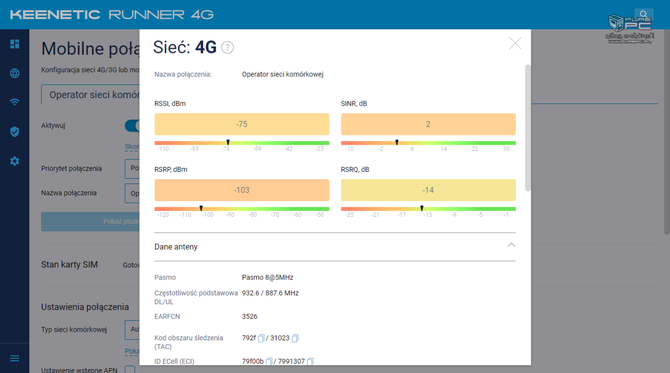Copy the ECI hex value 79f00b
Viewport: 670px width, 373px height.
(x=269, y=361)
